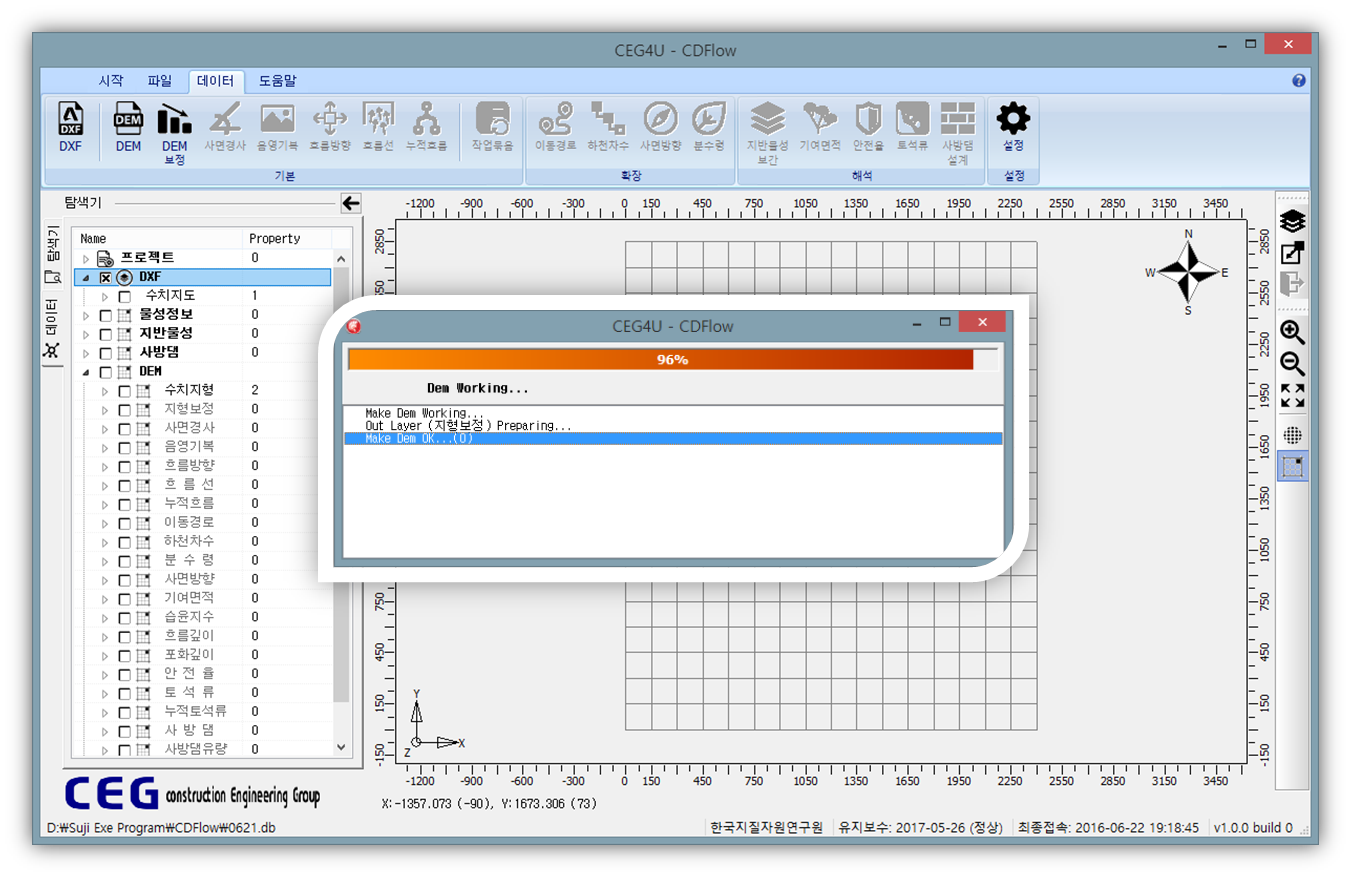The height and width of the screenshot is (877, 1351).
Task: Collapse the DXF tree node
Action: [87, 277]
